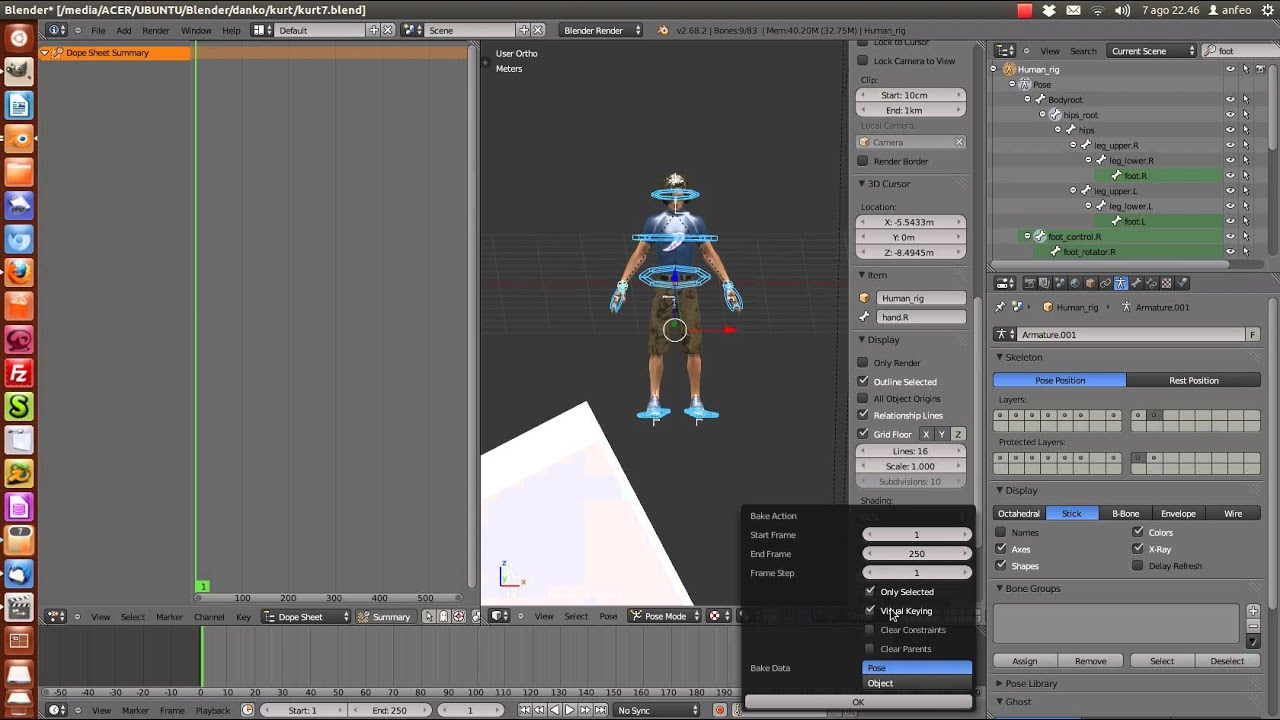Image resolution: width=1280 pixels, height=720 pixels.
Task: Jump to last frame in timeline
Action: click(601, 710)
